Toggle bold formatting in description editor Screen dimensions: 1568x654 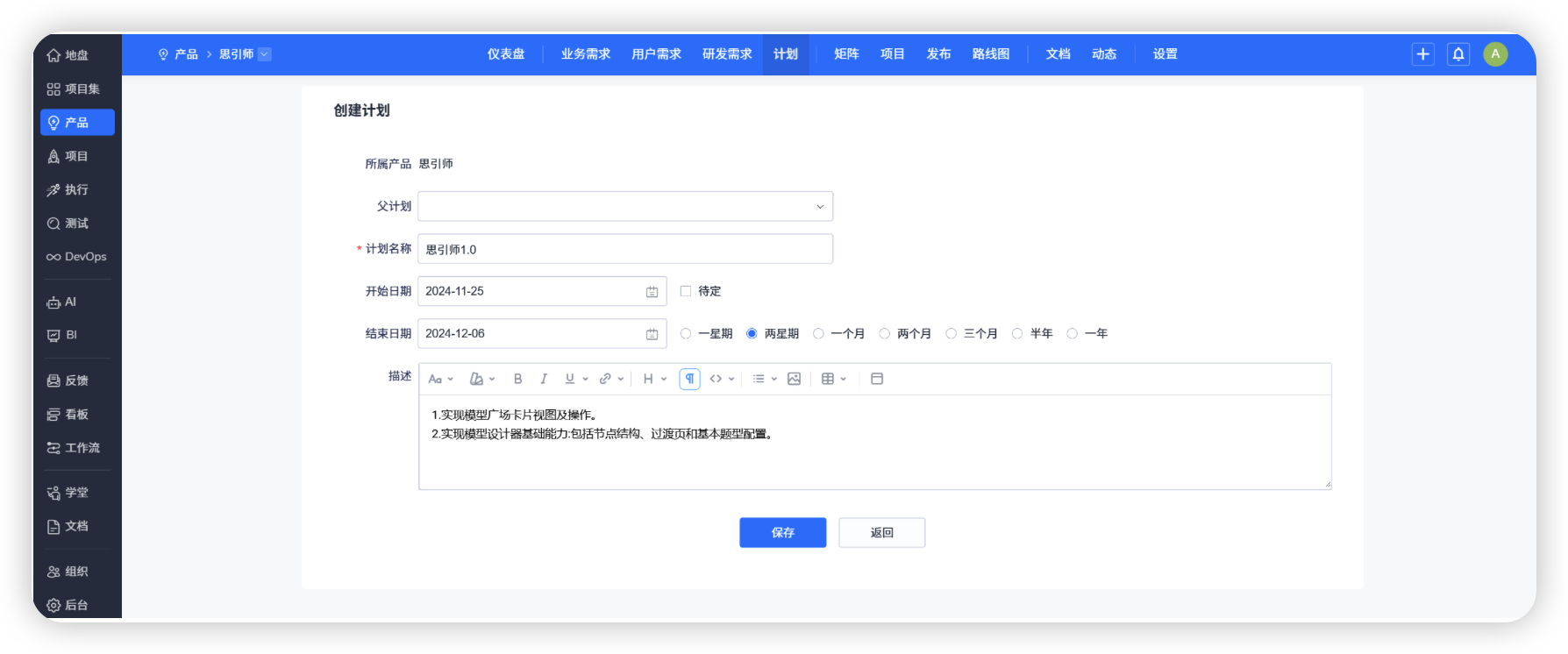click(x=517, y=379)
